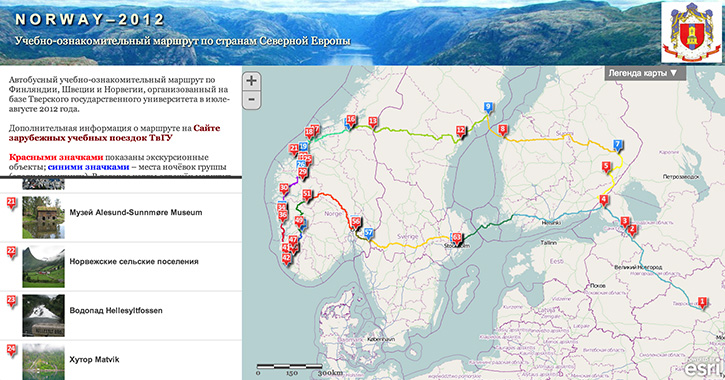725x380 pixels.
Task: Click the Хутор Matvik thumbnail photo
Action: [x=43, y=362]
